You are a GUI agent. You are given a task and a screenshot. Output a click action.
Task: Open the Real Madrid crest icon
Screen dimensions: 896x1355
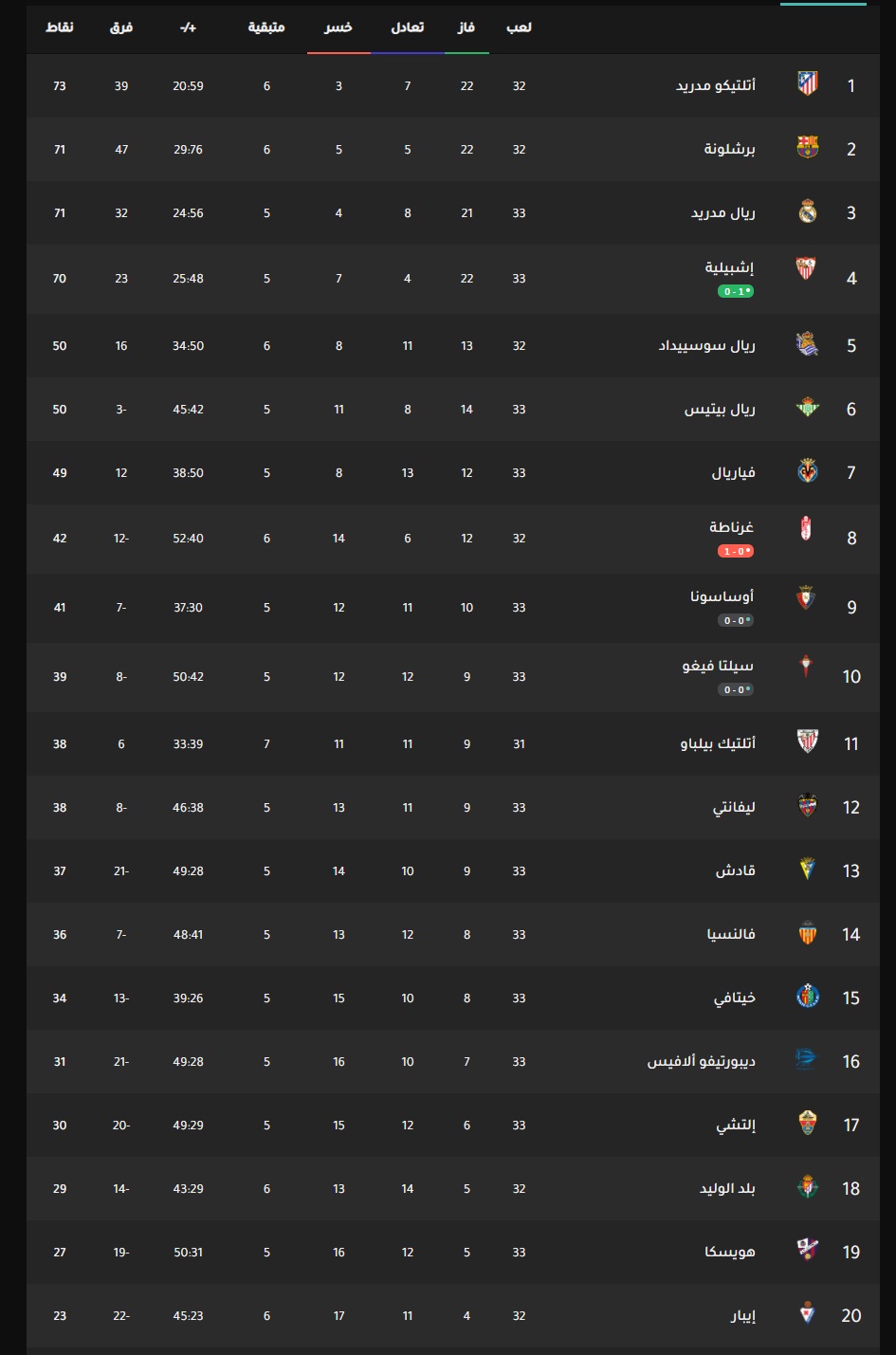(807, 211)
